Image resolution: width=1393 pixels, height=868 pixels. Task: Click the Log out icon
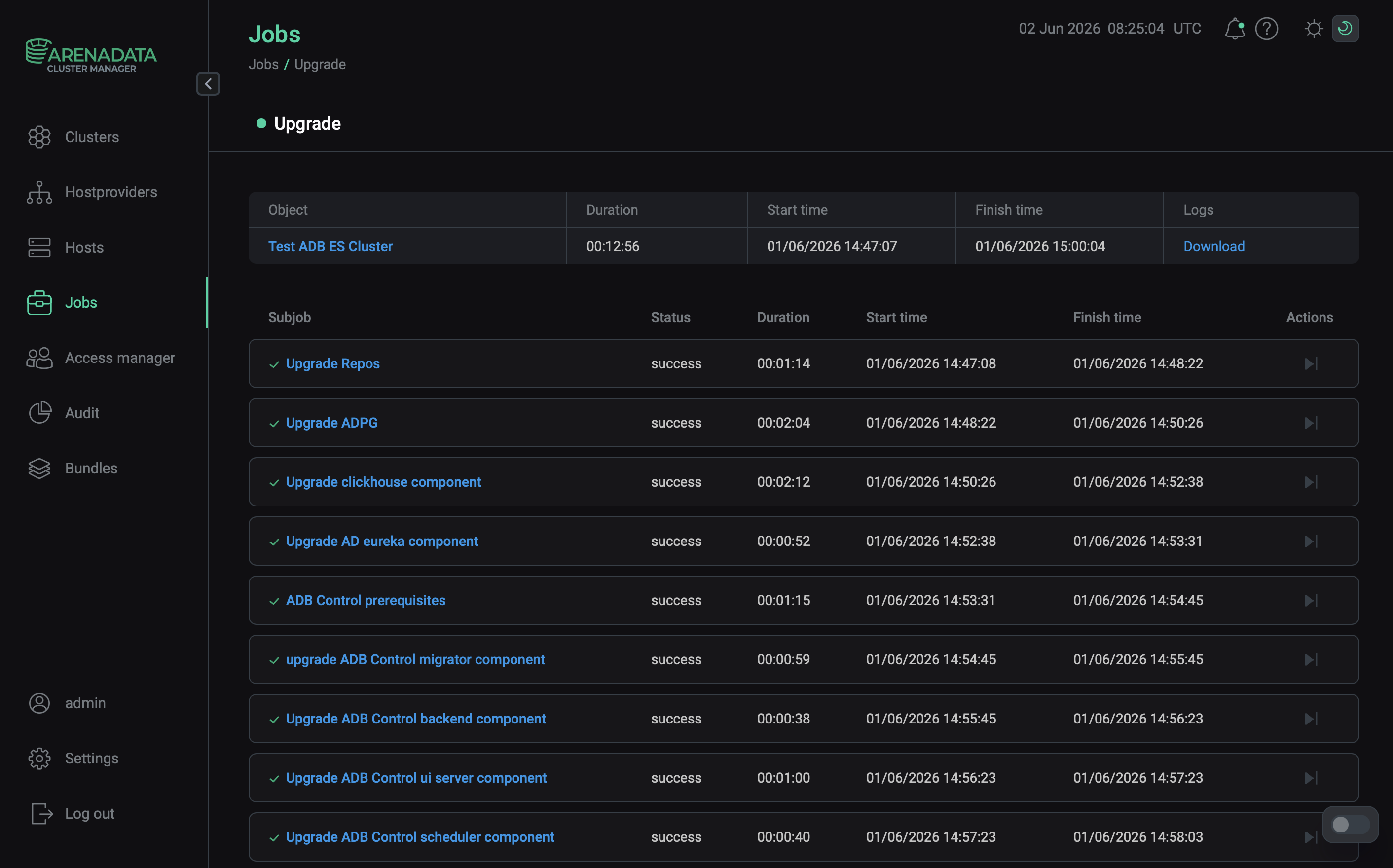pyautogui.click(x=41, y=813)
